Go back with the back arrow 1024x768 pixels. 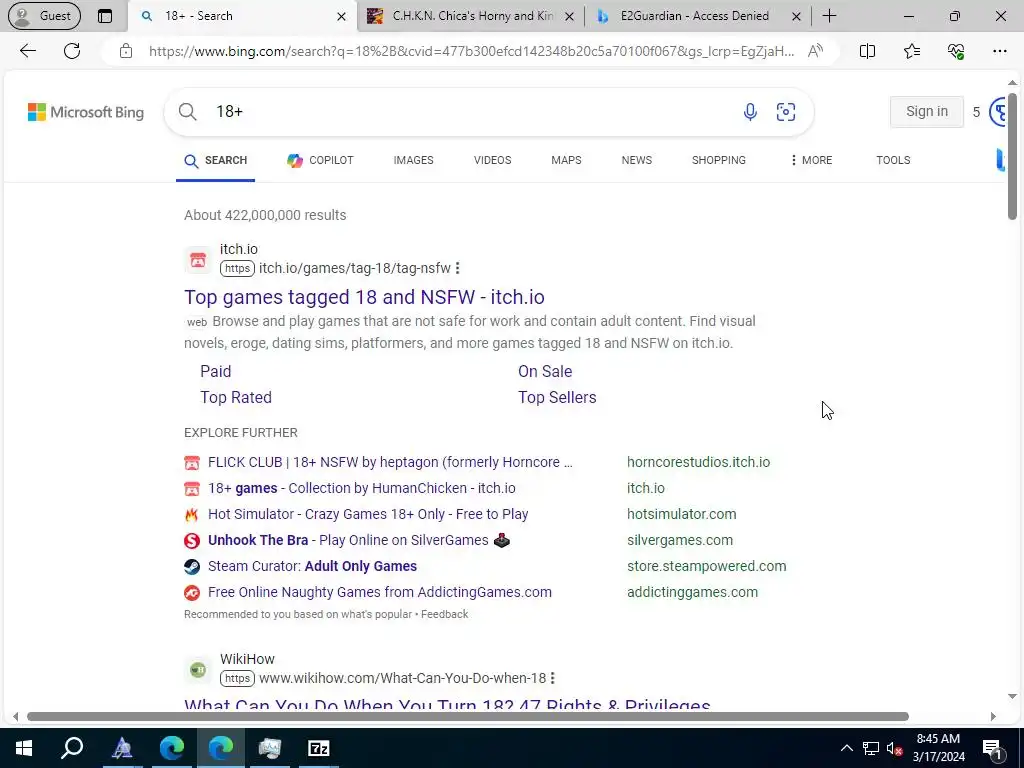point(28,51)
